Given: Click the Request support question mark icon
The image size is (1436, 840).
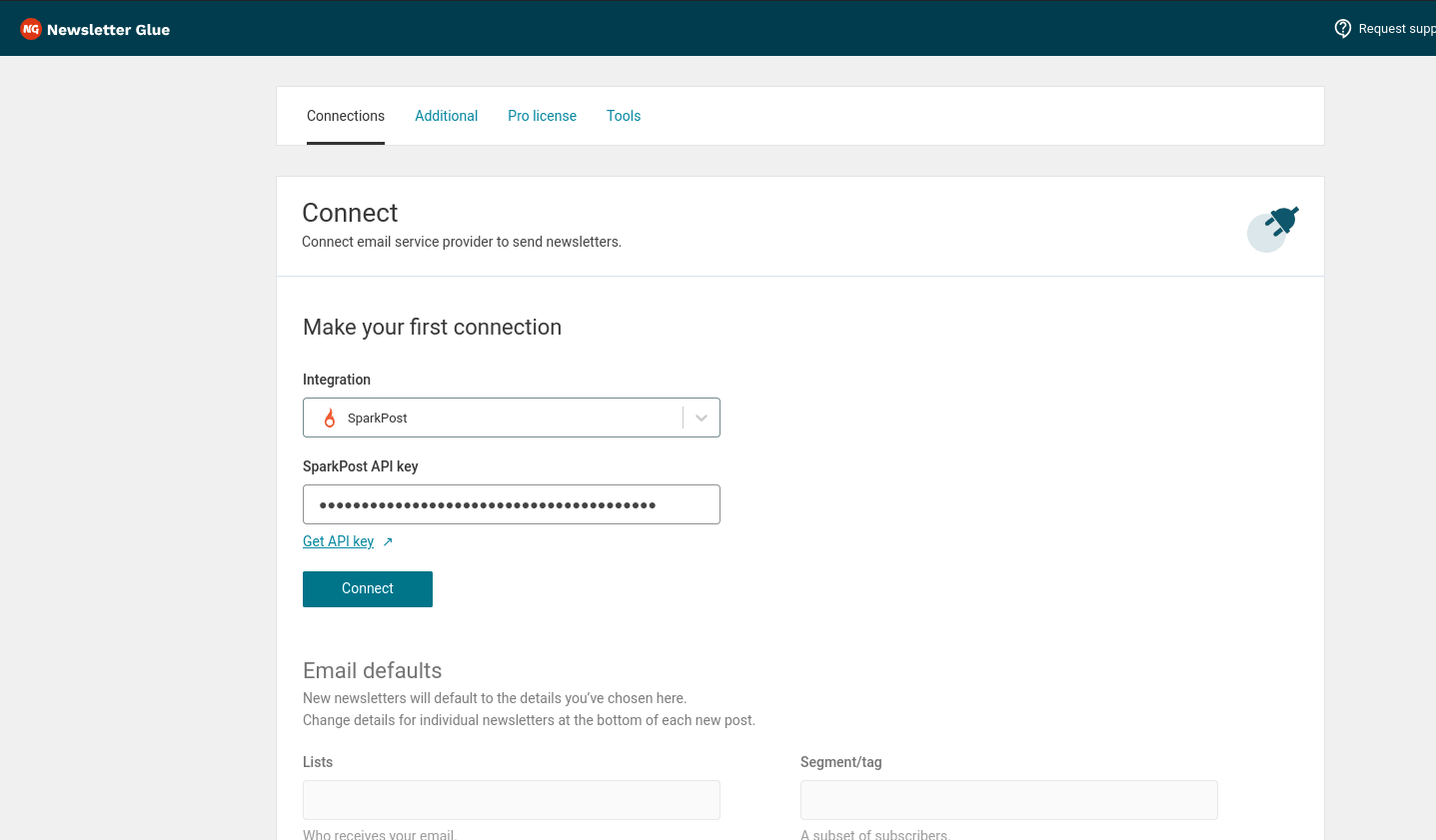Looking at the screenshot, I should pos(1343,28).
